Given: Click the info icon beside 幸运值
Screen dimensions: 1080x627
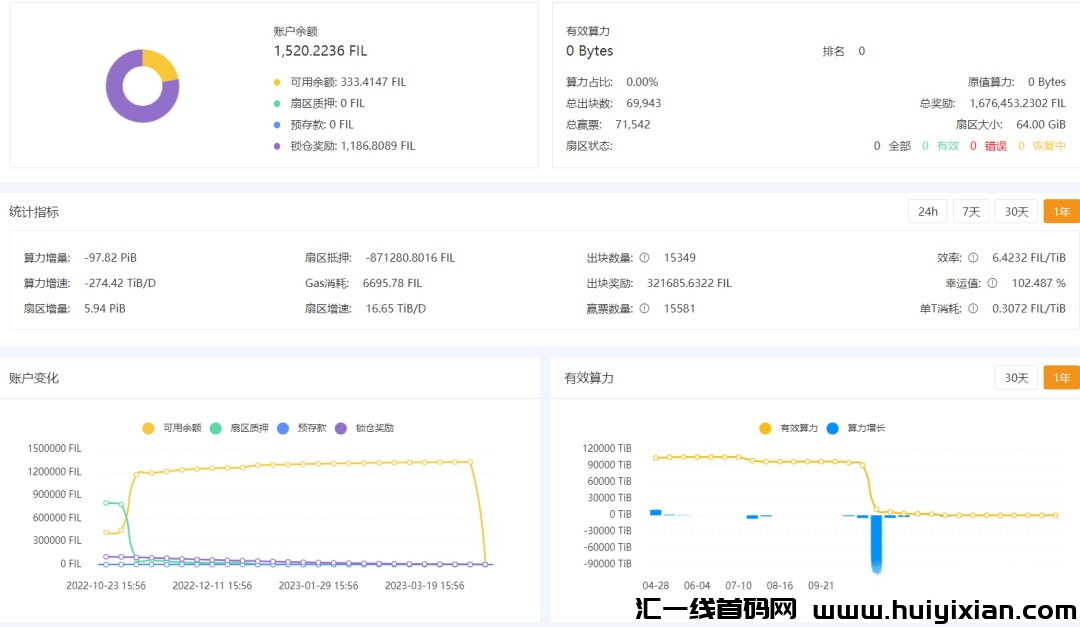Looking at the screenshot, I should [992, 283].
